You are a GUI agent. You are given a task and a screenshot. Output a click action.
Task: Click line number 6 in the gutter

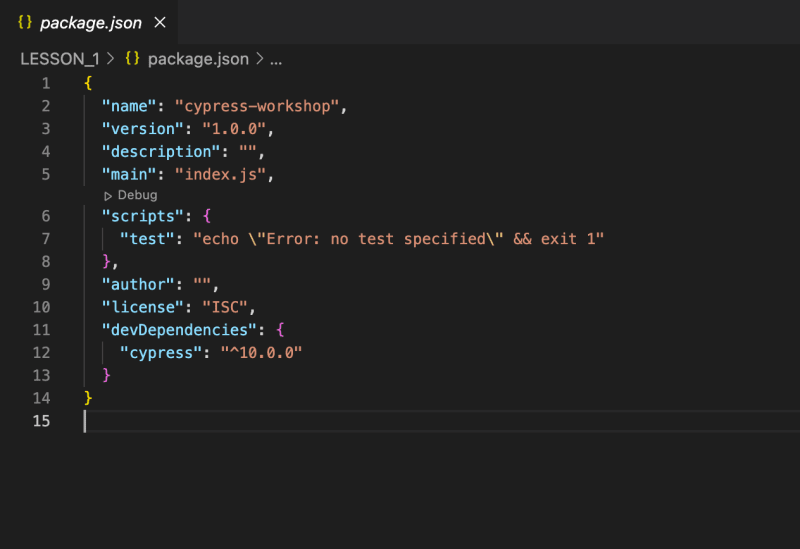pos(46,216)
